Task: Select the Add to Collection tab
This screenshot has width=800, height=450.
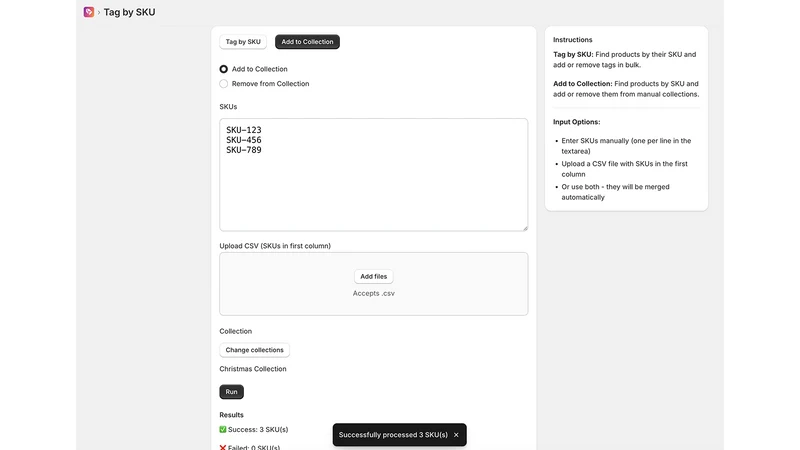Action: 307,42
